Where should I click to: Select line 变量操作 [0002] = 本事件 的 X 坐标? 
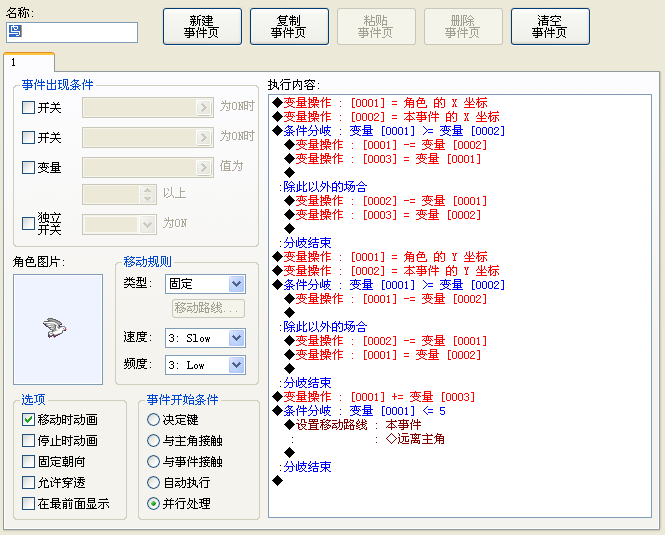point(386,117)
